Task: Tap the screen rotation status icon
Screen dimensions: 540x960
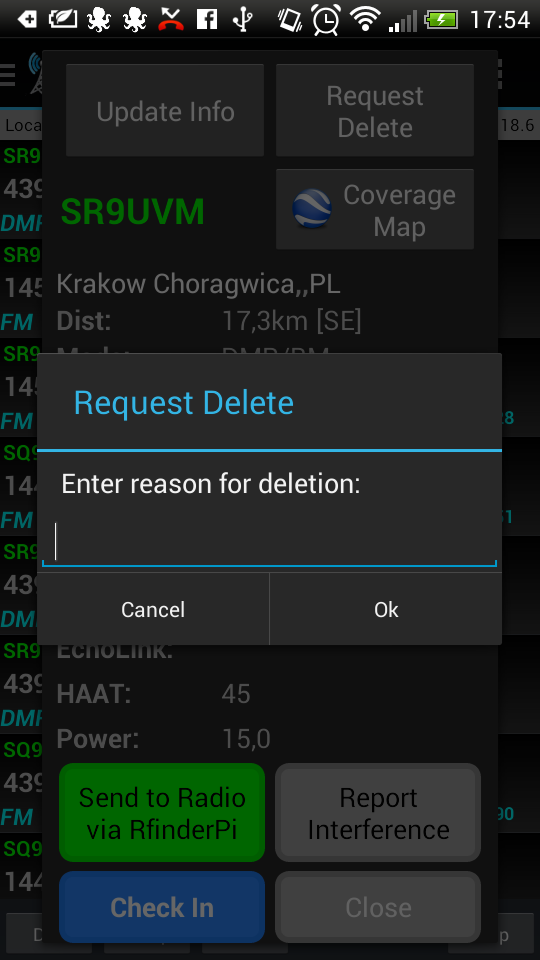Action: point(289,20)
